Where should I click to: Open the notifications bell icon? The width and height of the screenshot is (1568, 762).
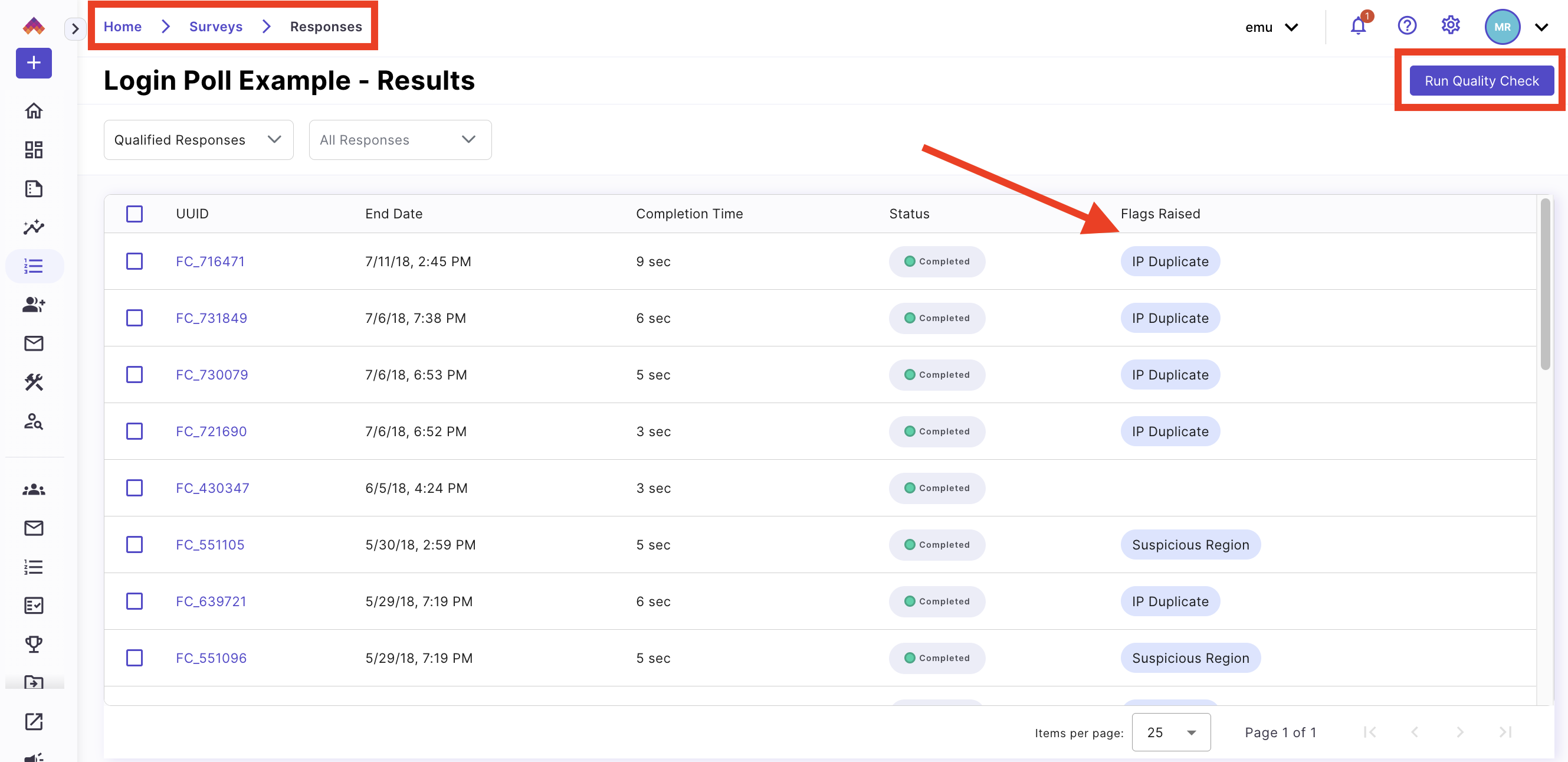click(x=1358, y=26)
